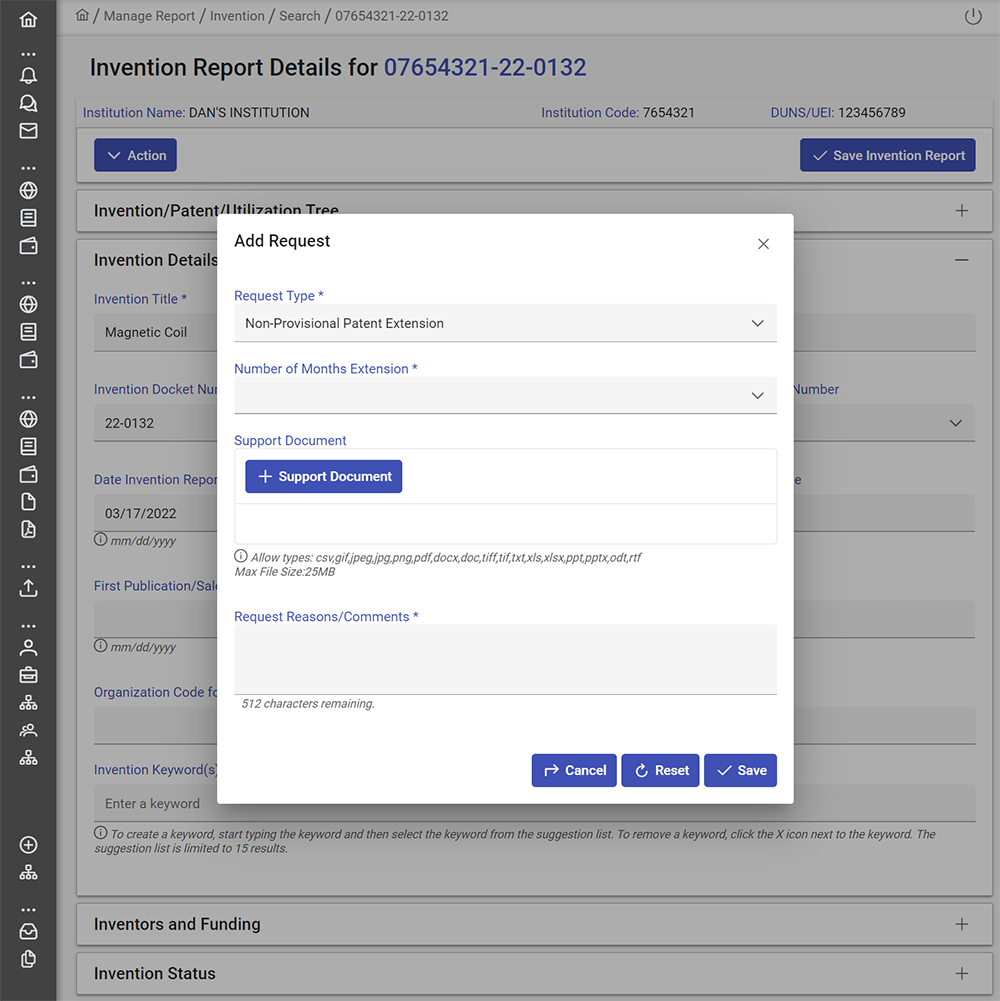Click the First Publication/Sale date field

coord(156,619)
